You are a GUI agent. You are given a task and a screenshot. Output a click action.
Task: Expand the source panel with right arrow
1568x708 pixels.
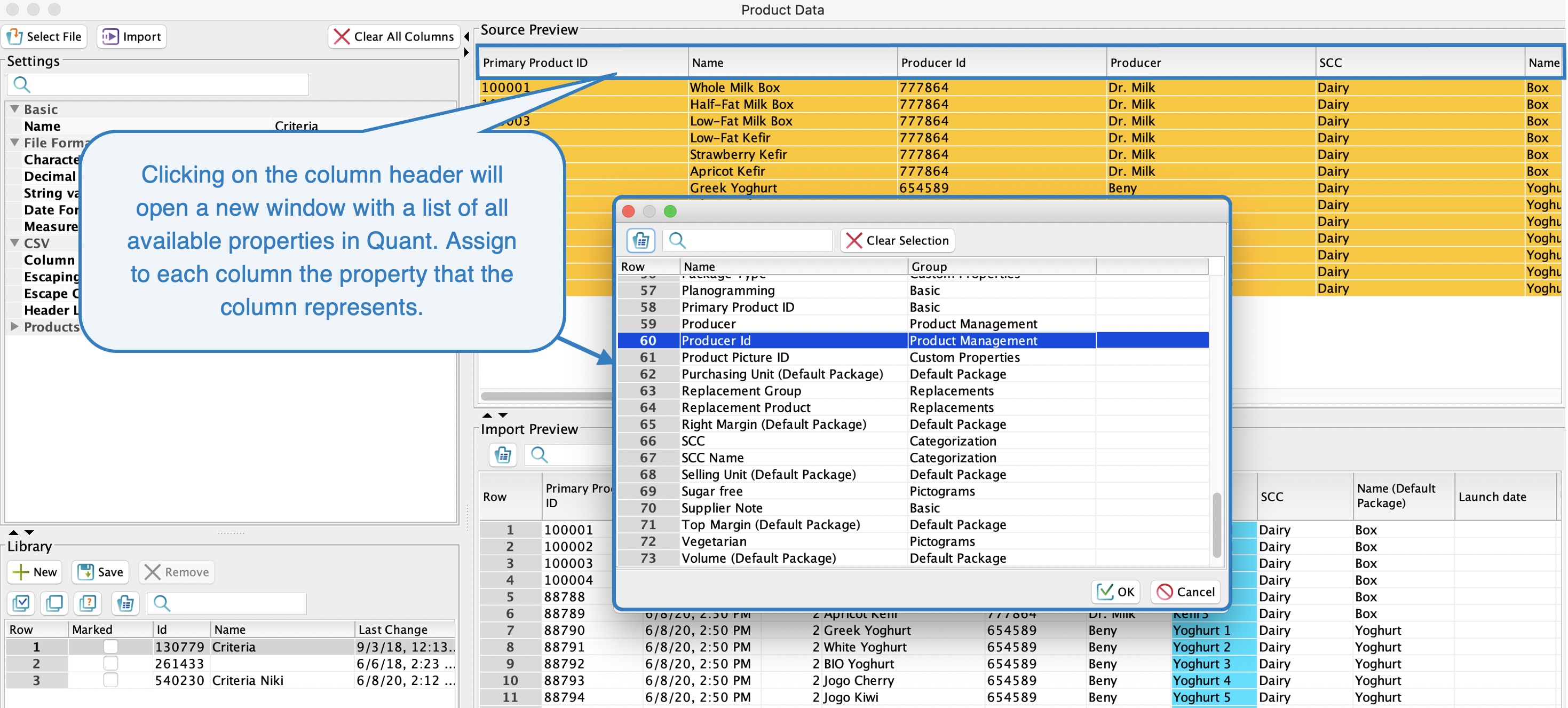pos(466,53)
